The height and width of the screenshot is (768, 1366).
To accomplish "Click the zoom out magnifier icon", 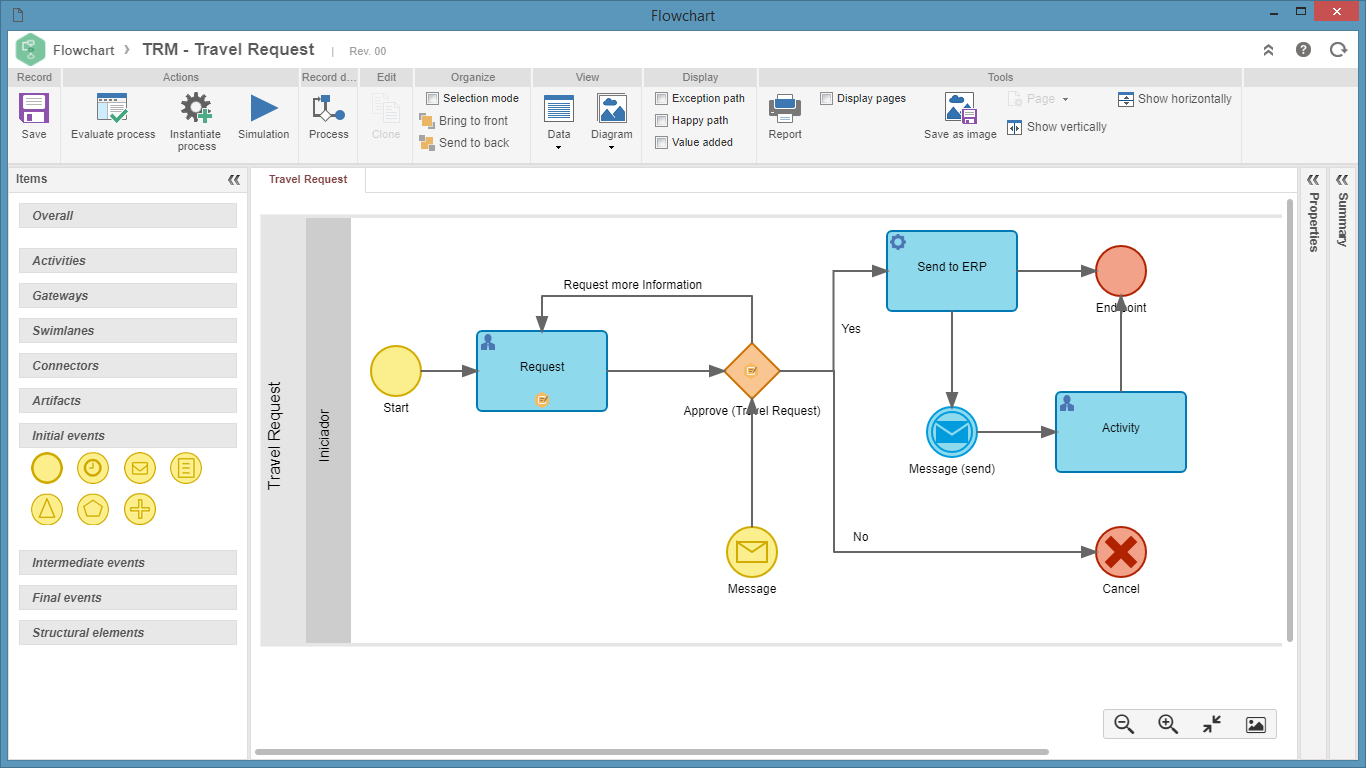I will coord(1124,725).
